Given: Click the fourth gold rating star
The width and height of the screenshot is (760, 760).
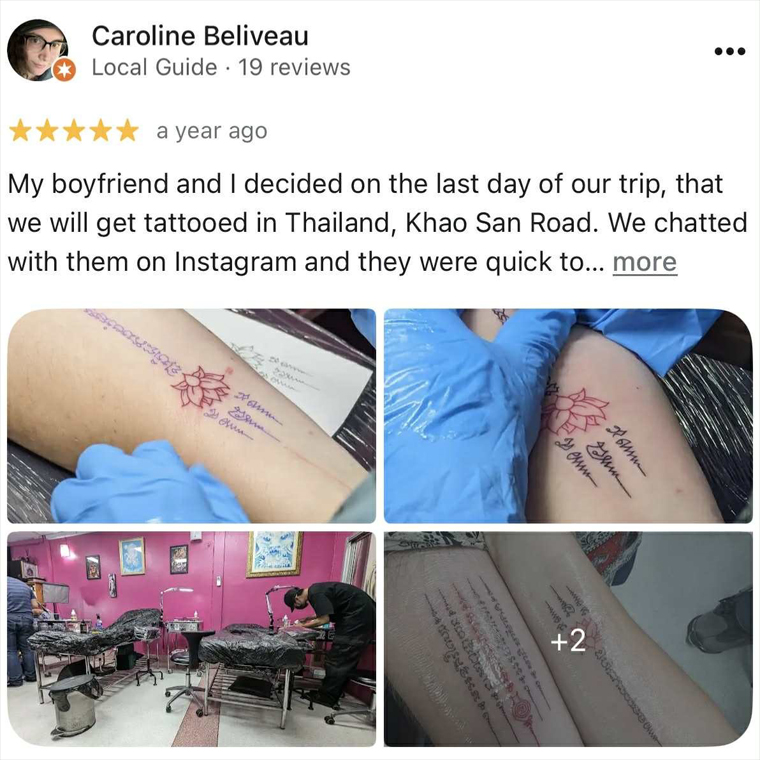Looking at the screenshot, I should [x=101, y=131].
